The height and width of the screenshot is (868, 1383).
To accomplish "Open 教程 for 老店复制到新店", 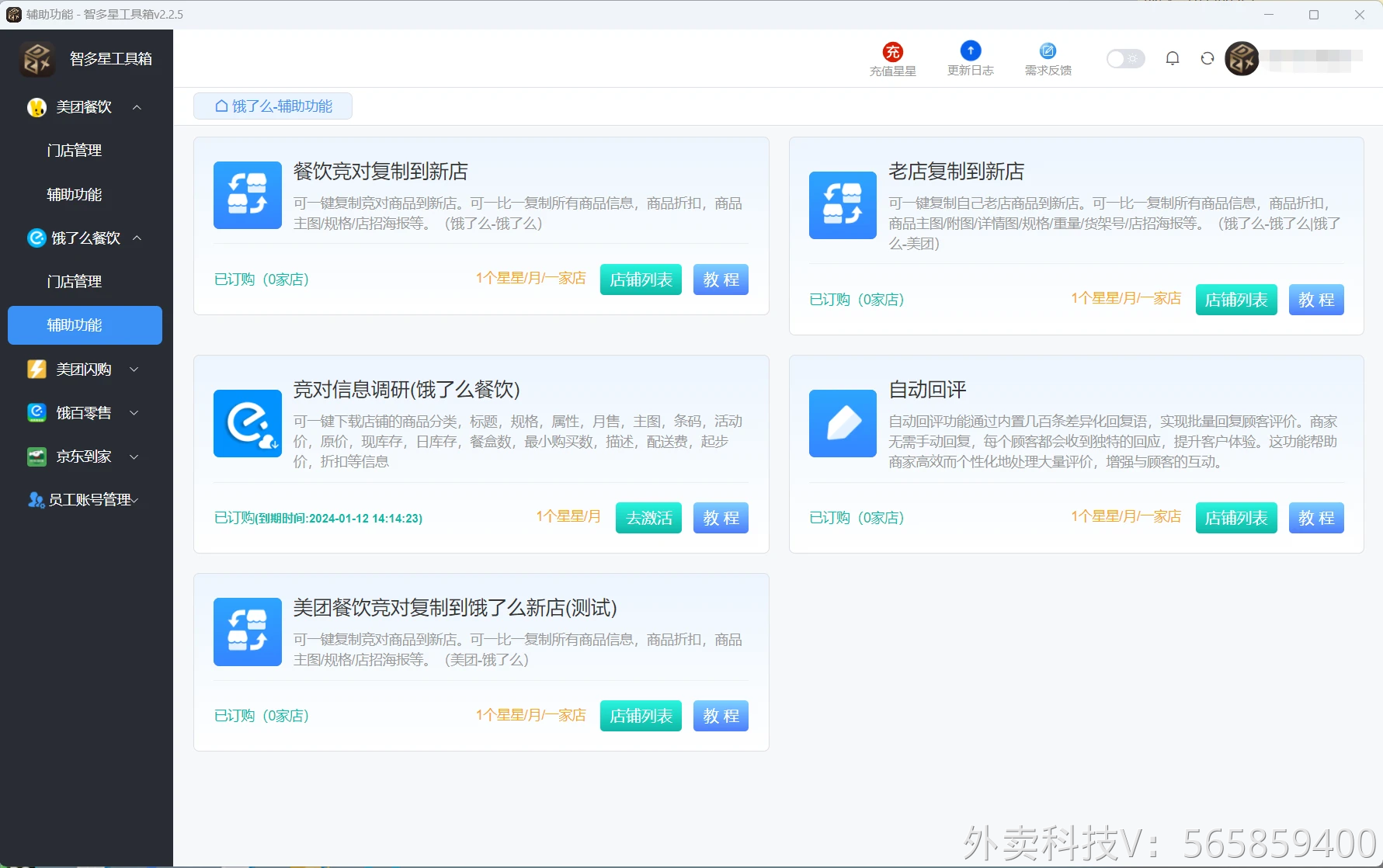I will [x=1316, y=300].
